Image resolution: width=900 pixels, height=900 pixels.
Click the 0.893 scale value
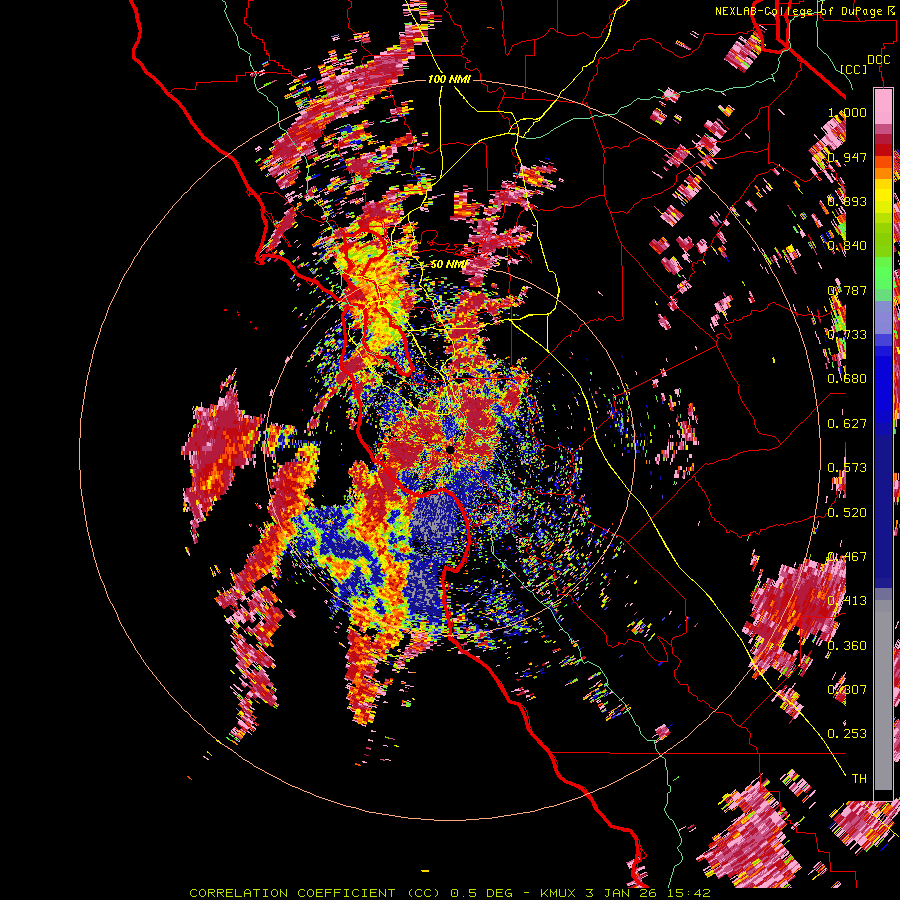coord(847,201)
